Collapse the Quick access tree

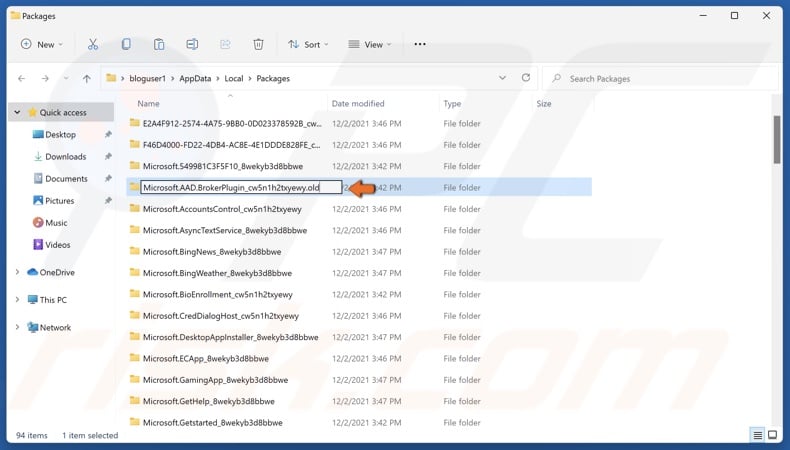pyautogui.click(x=17, y=112)
